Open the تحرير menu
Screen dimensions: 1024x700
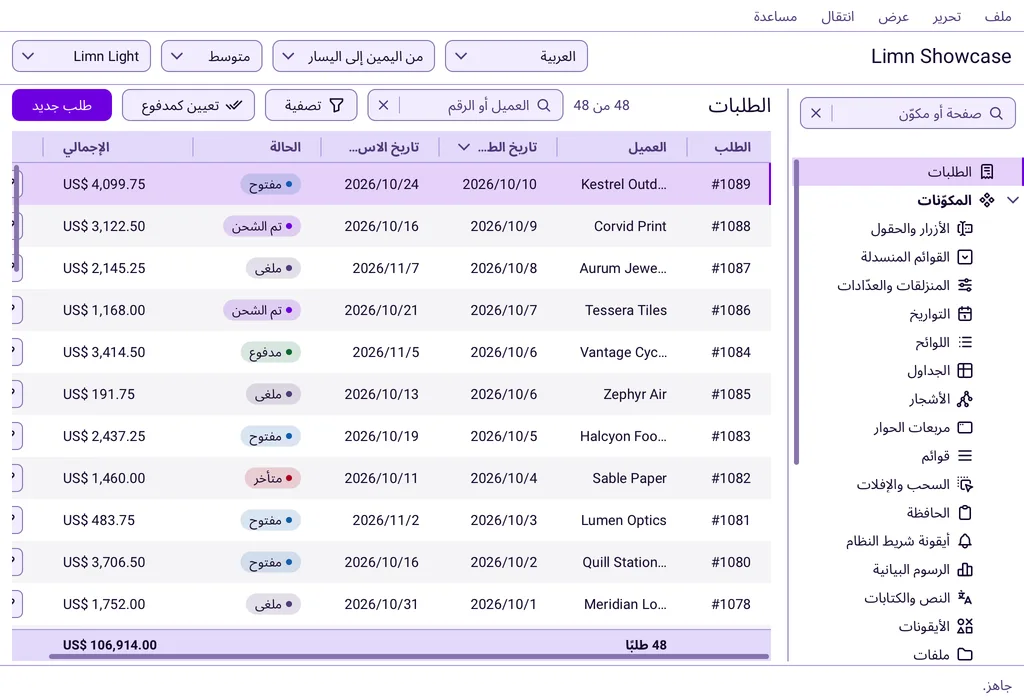(x=947, y=17)
